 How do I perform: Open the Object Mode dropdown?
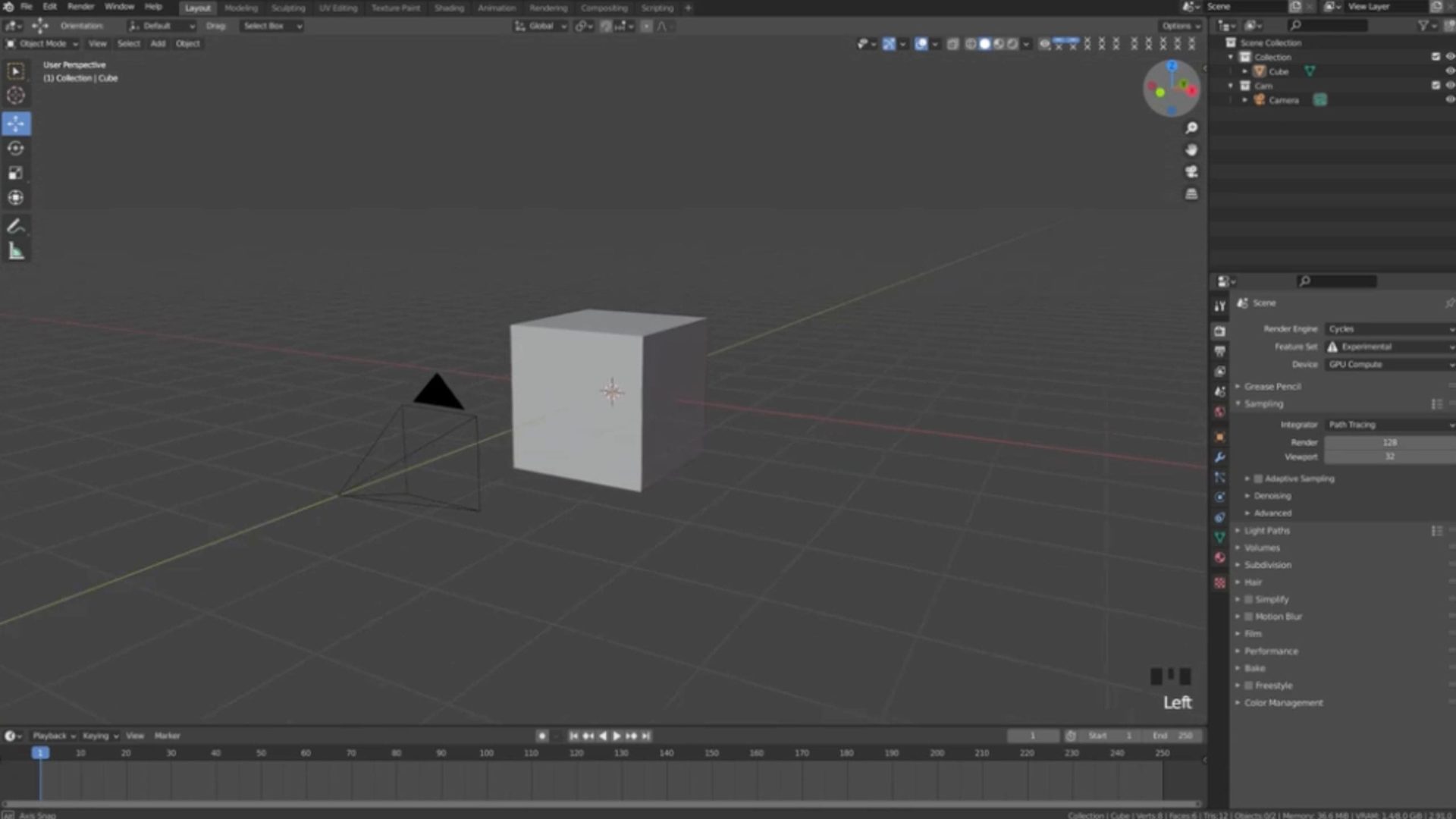coord(42,43)
